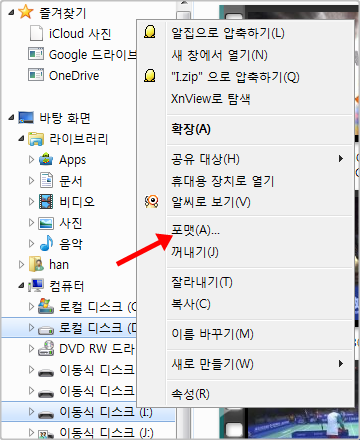The image size is (360, 440).
Task: Expand the 사진 library node
Action: coord(31,222)
